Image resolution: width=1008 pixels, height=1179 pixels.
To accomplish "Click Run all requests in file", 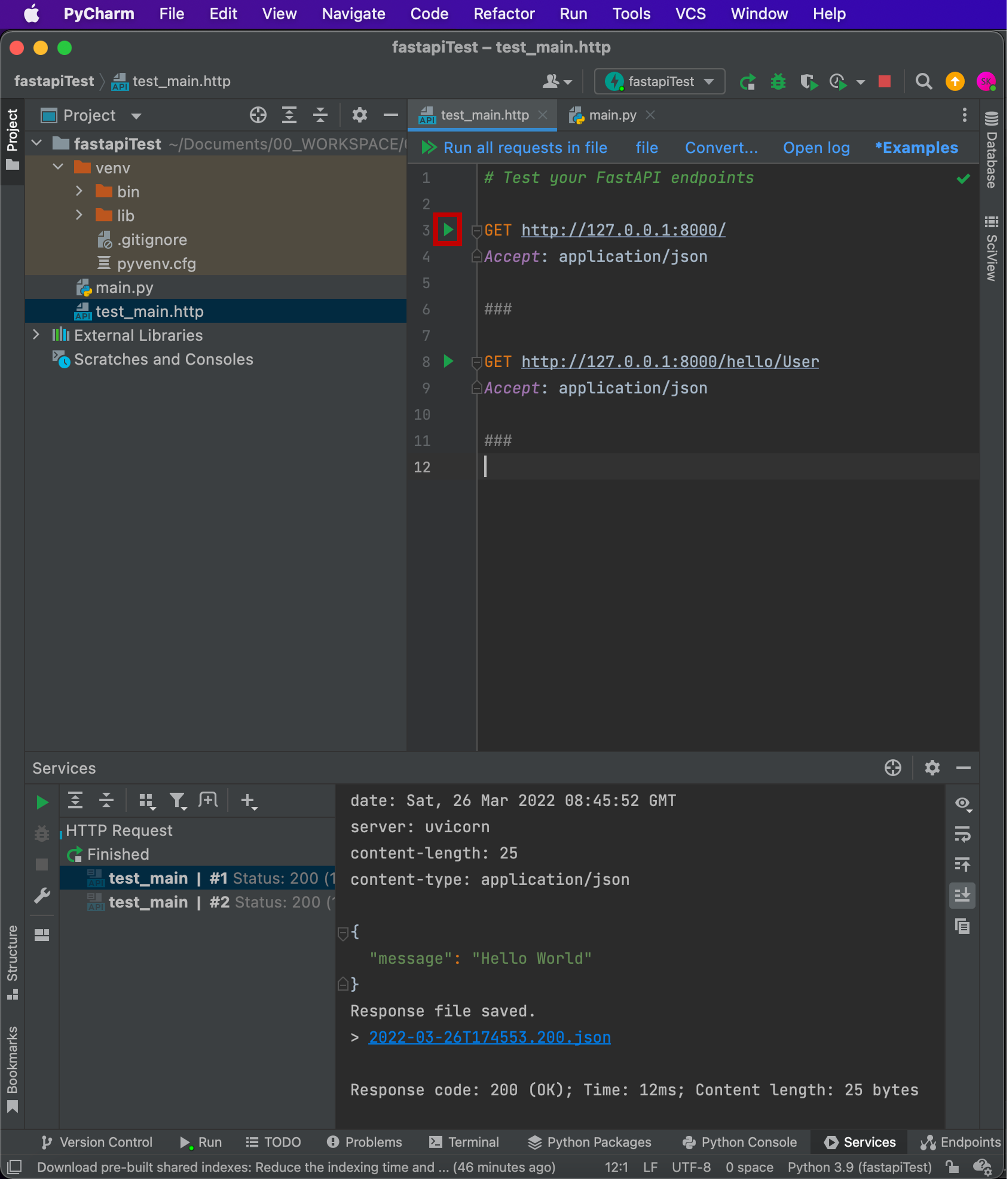I will pyautogui.click(x=525, y=148).
